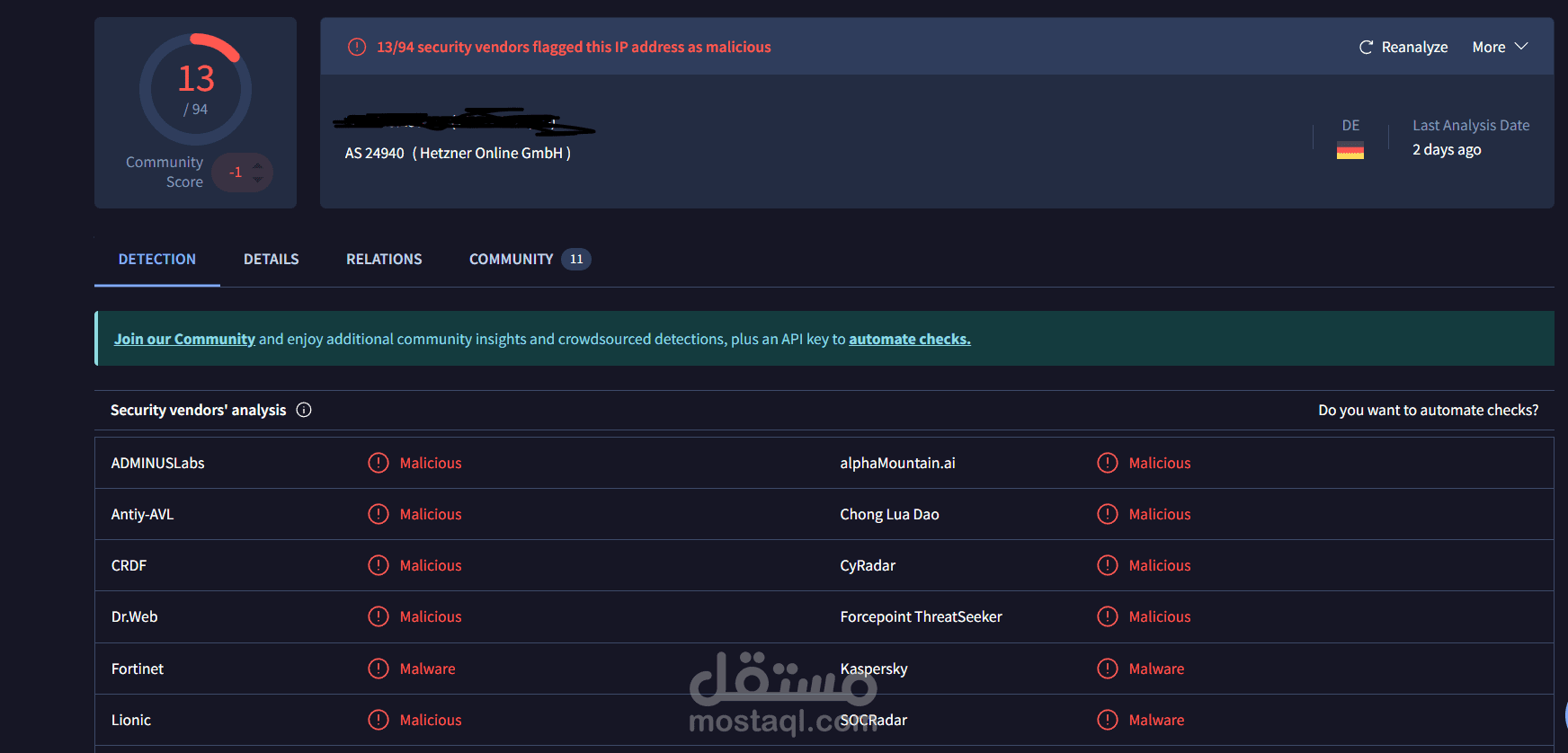Vote up the community score arrow
Viewport: 1568px width, 753px height.
click(x=258, y=165)
